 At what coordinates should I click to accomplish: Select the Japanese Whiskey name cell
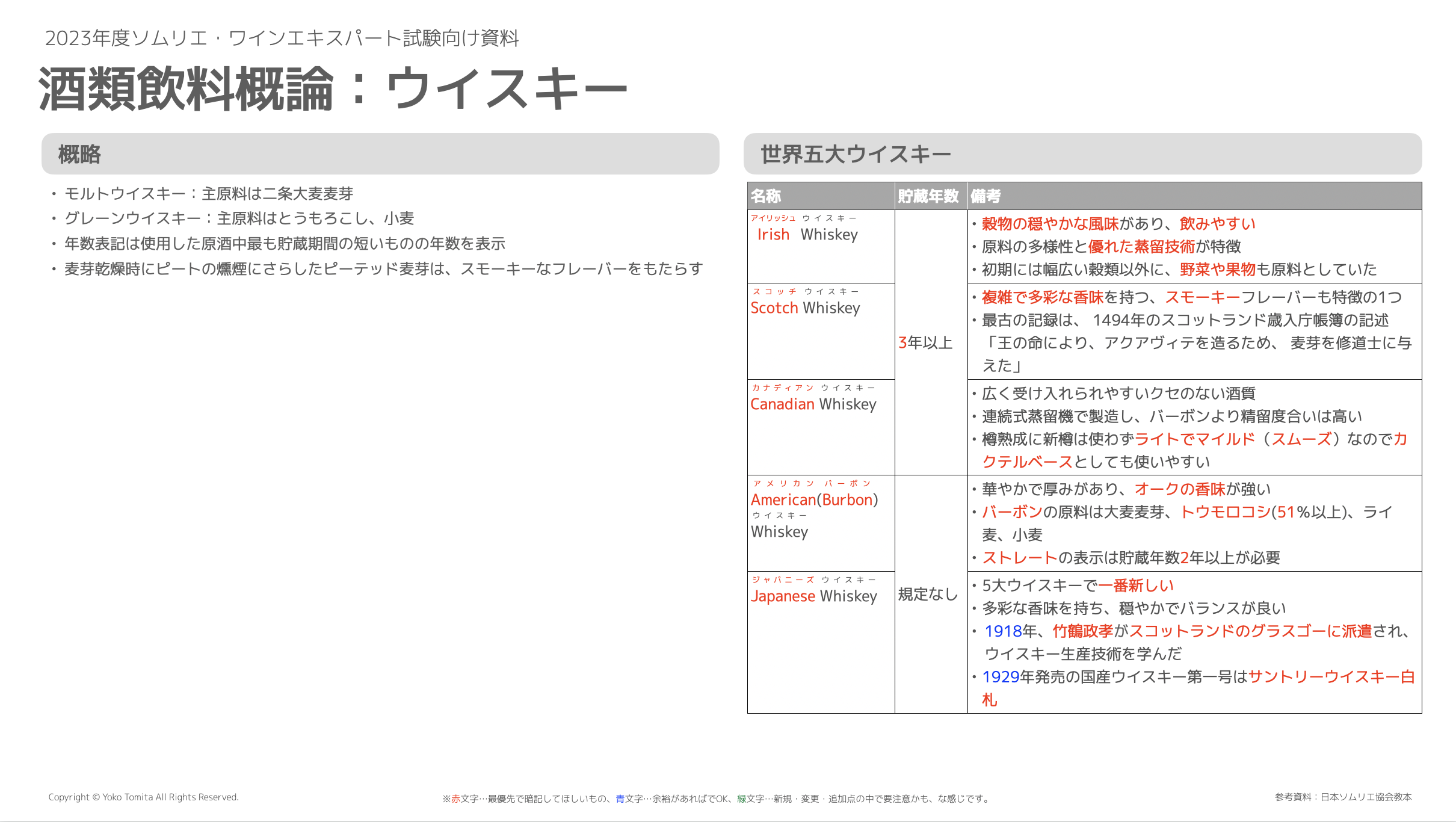821,642
